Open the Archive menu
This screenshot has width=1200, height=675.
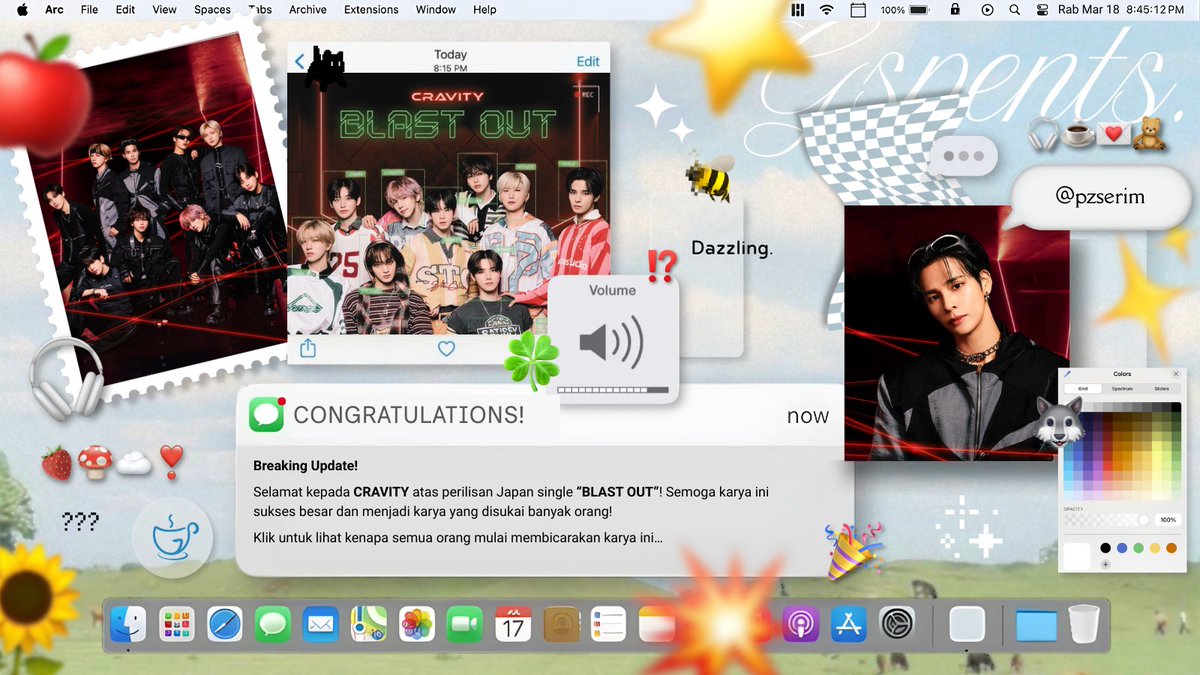307,9
